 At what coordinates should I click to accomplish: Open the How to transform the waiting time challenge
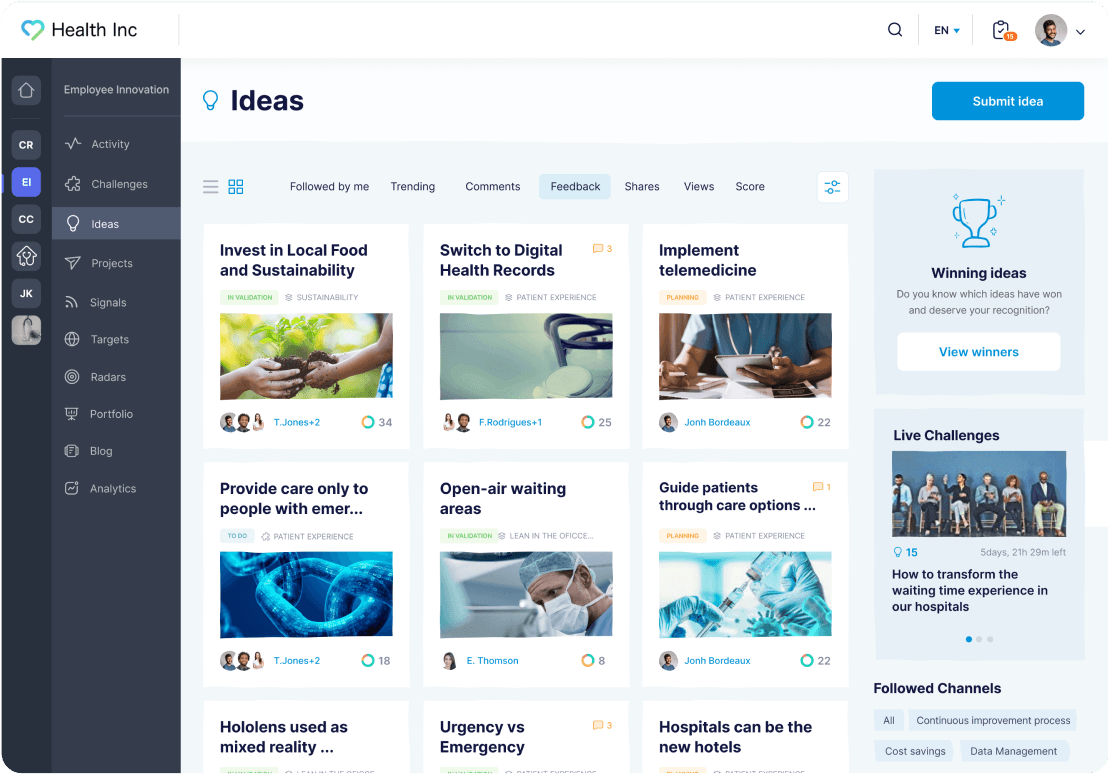tap(970, 590)
